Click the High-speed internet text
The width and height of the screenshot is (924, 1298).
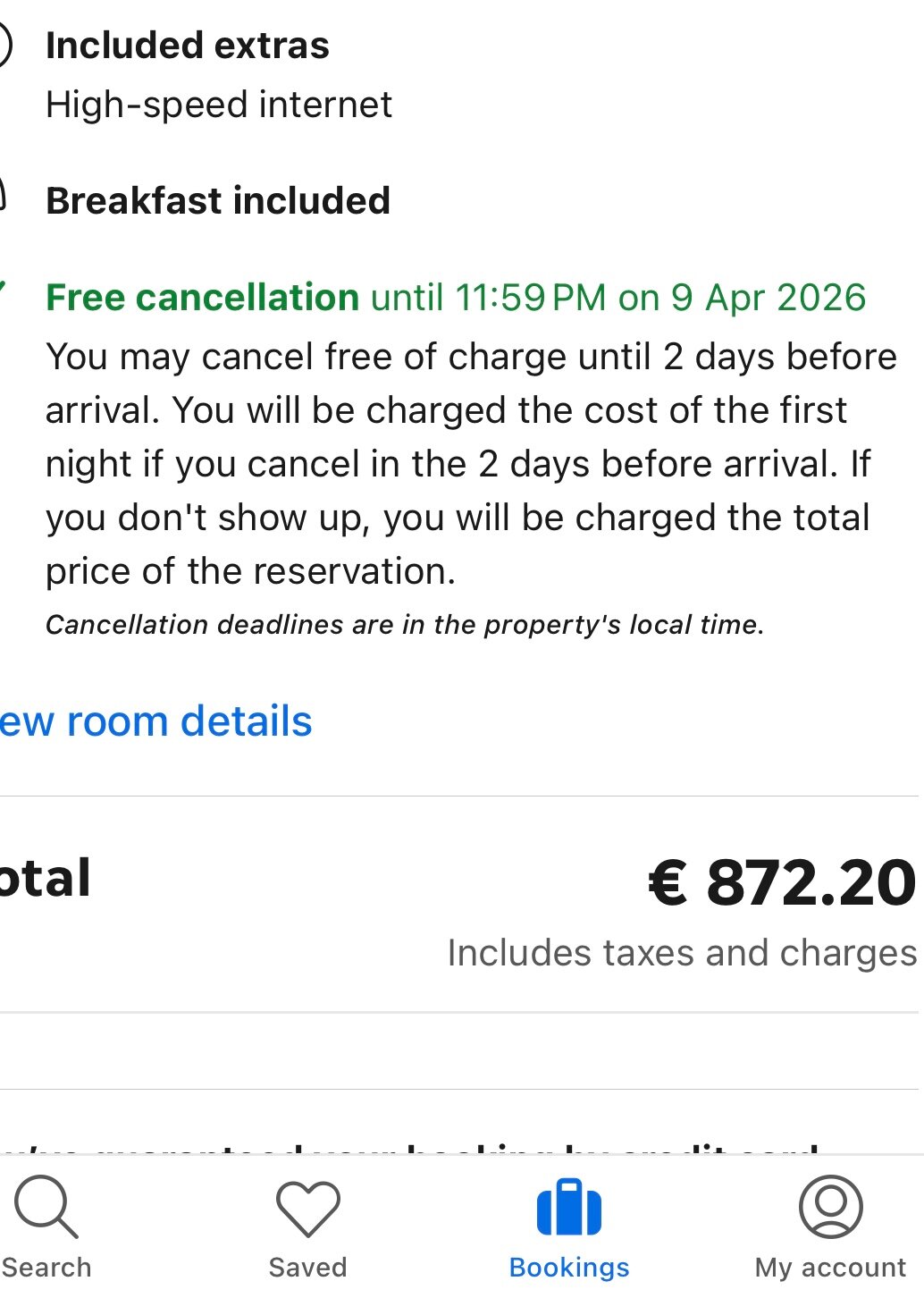(219, 105)
